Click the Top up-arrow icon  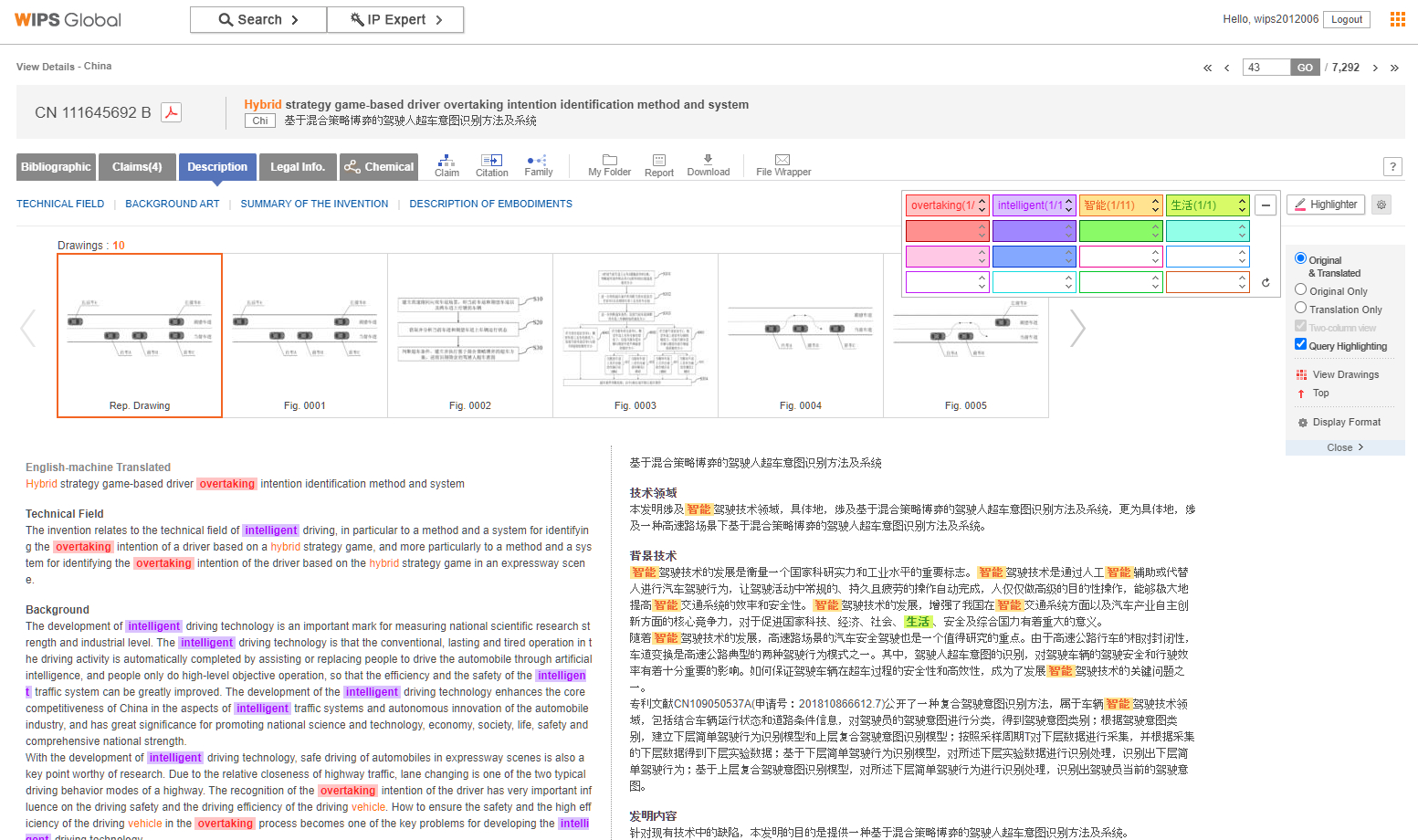click(1301, 394)
